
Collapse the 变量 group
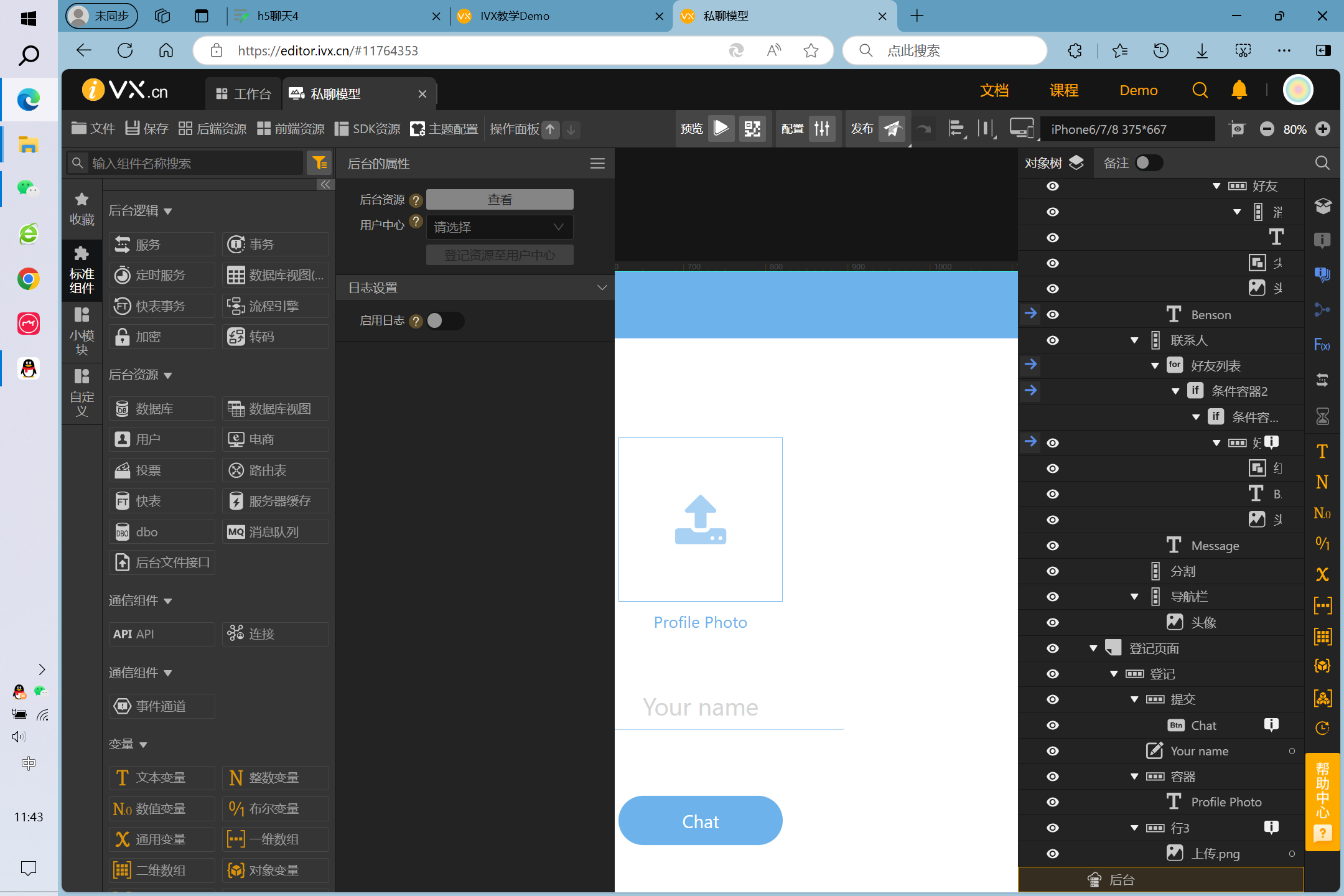(143, 745)
